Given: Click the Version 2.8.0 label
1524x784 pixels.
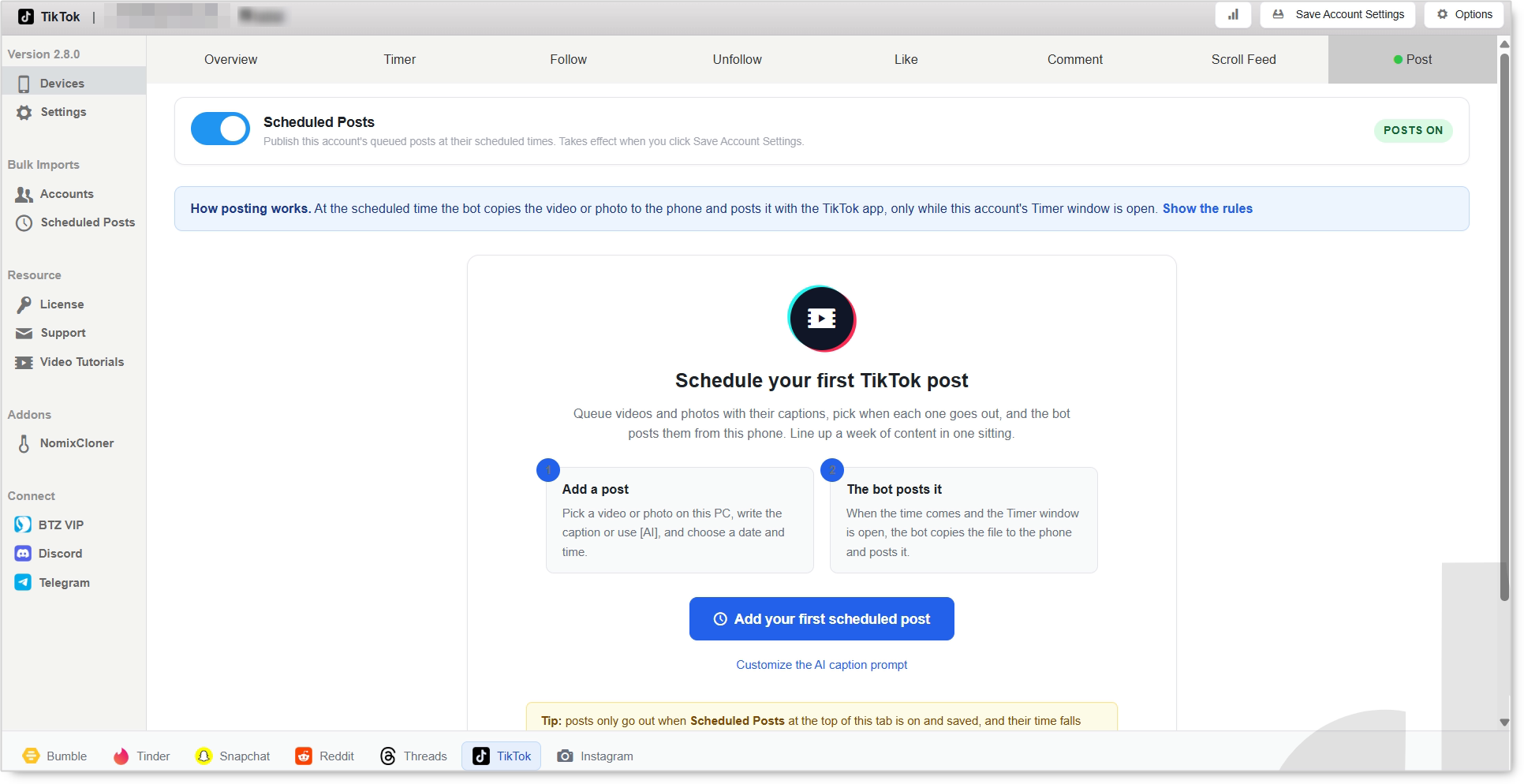Looking at the screenshot, I should (x=43, y=54).
